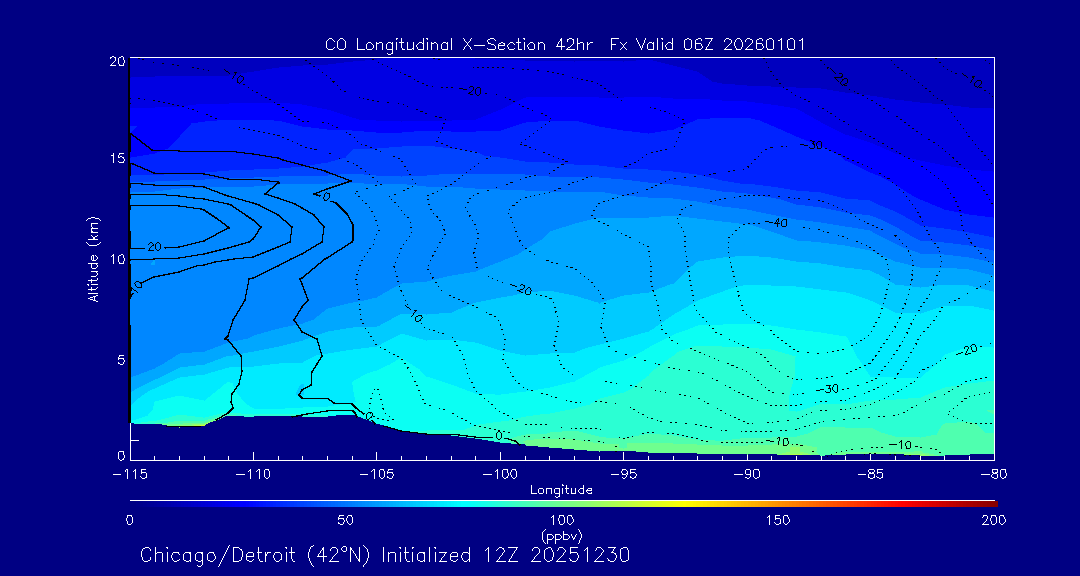Click the longitude tick label "-90"

pyautogui.click(x=747, y=475)
